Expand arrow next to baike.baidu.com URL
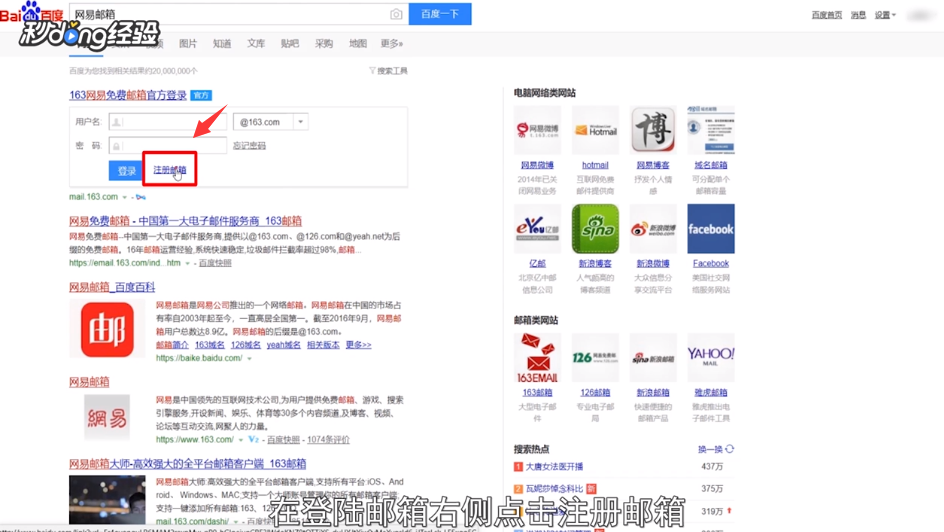Viewport: 944px width, 532px height. (249, 359)
